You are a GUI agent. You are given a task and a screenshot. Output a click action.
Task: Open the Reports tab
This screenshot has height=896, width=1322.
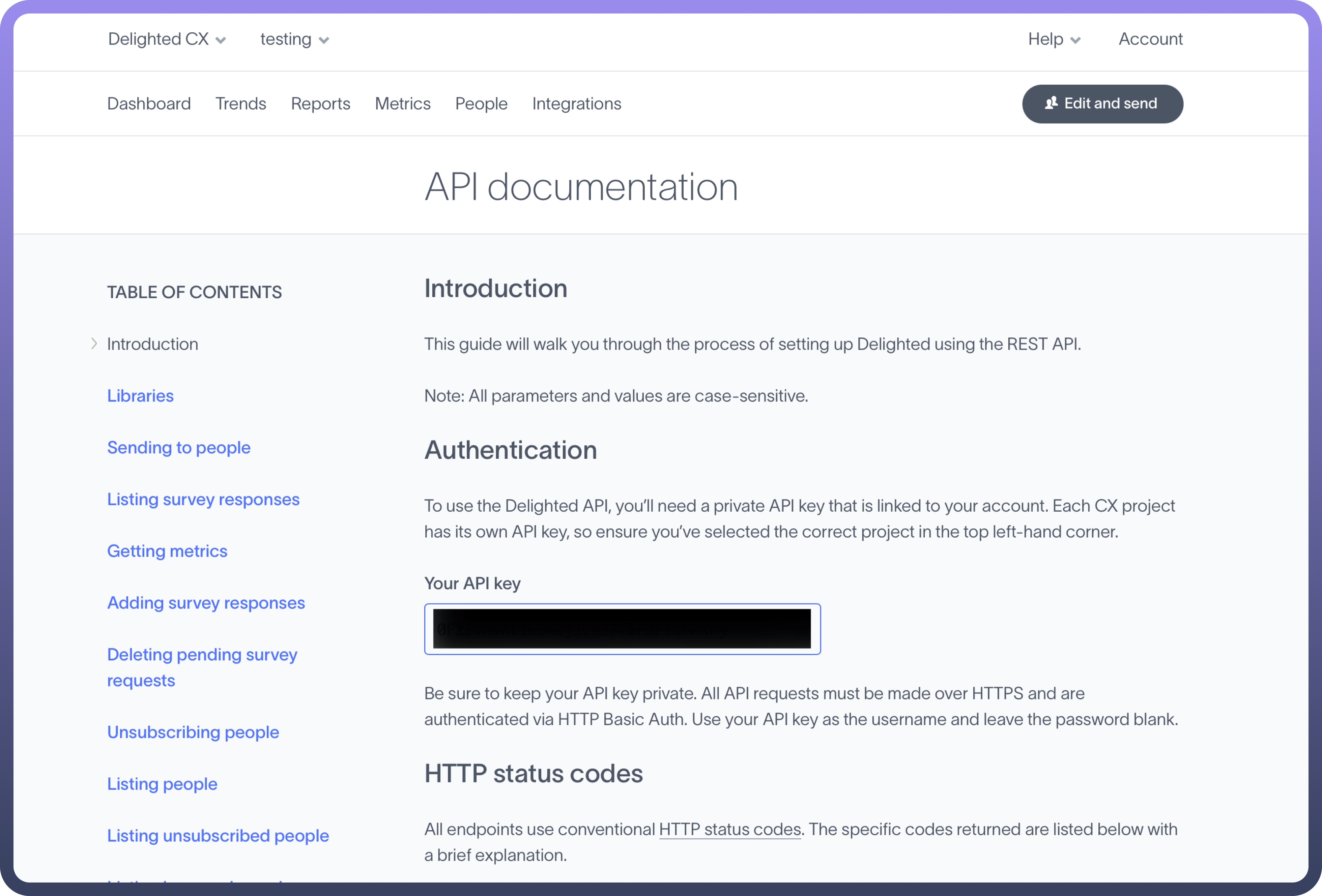point(320,103)
